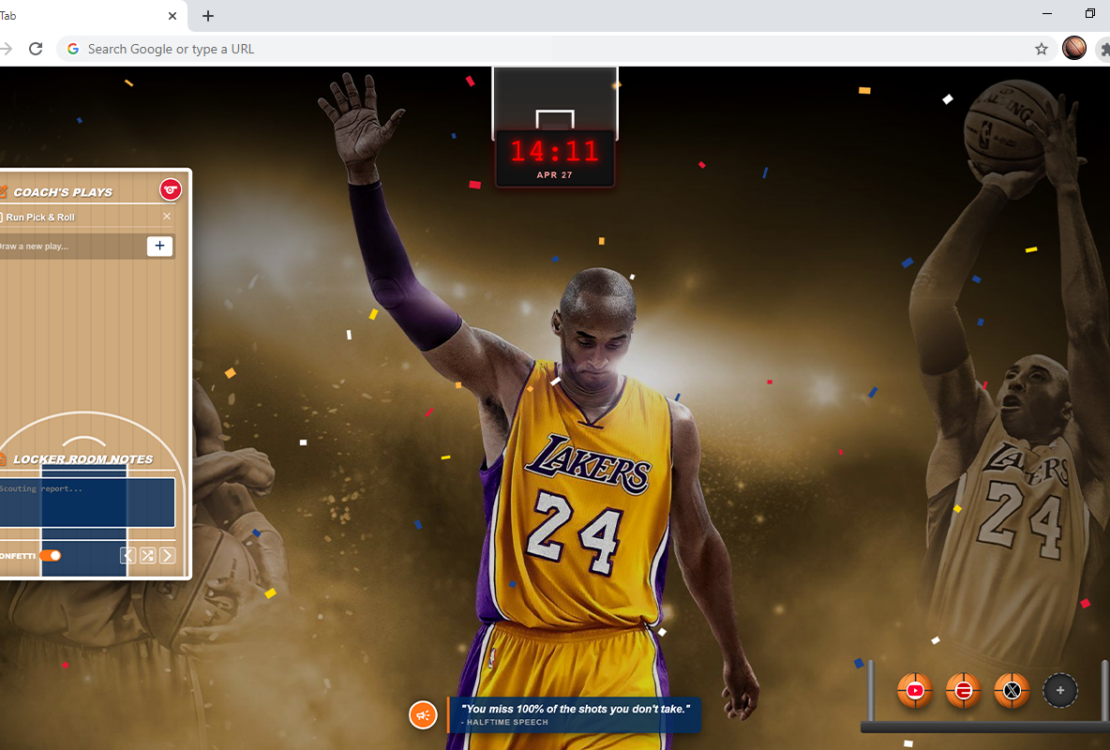Bookmark this page with the star icon
Image resolution: width=1110 pixels, height=750 pixels.
1041,49
